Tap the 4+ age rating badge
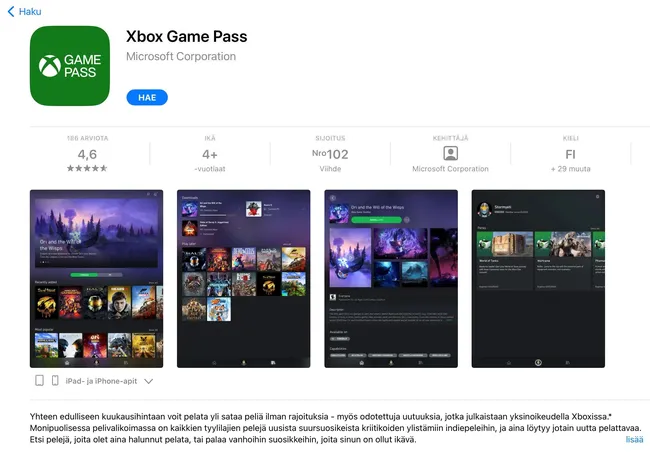Image resolution: width=650 pixels, height=455 pixels. click(x=210, y=155)
